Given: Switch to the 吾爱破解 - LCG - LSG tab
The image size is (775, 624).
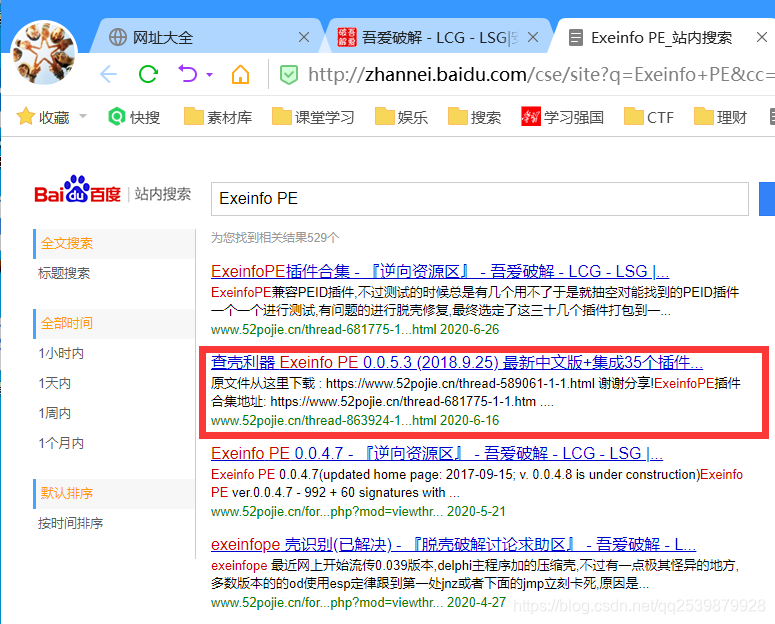Looking at the screenshot, I should (439, 38).
